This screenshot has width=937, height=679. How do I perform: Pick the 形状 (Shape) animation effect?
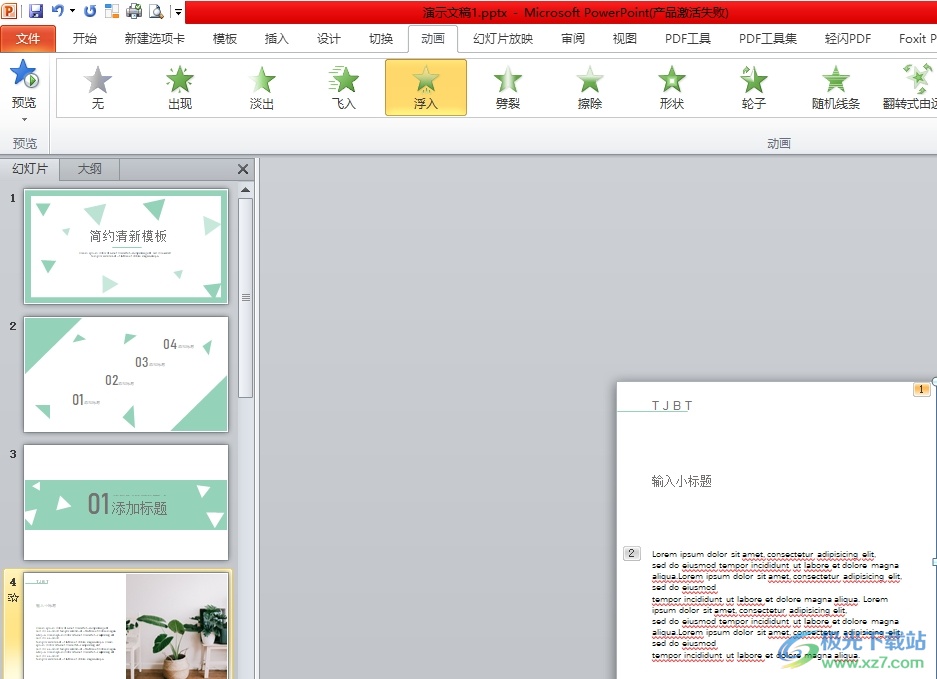672,87
